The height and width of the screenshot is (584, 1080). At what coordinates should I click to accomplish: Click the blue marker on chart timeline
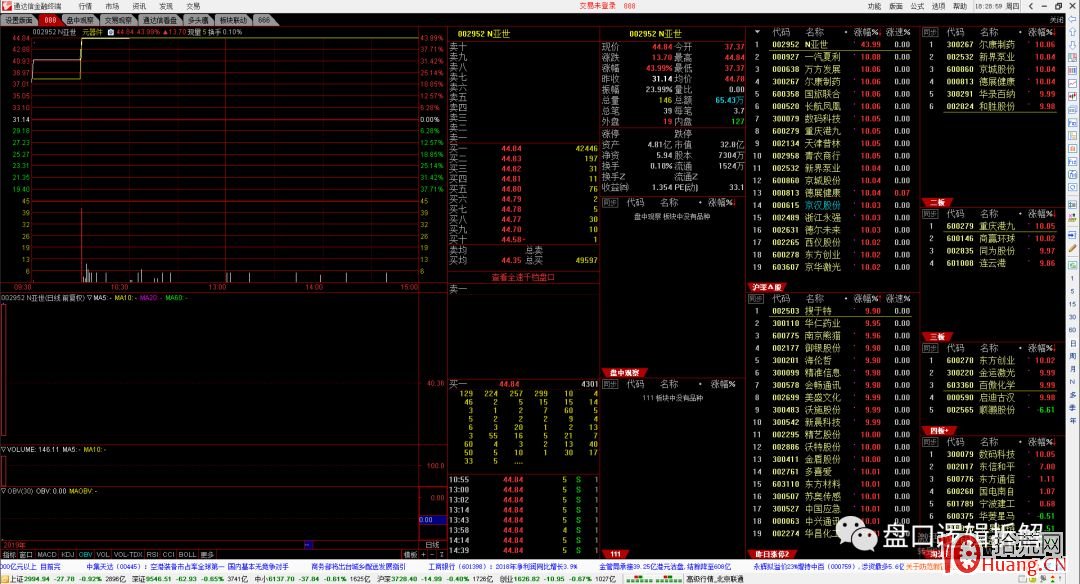pyautogui.click(x=308, y=545)
